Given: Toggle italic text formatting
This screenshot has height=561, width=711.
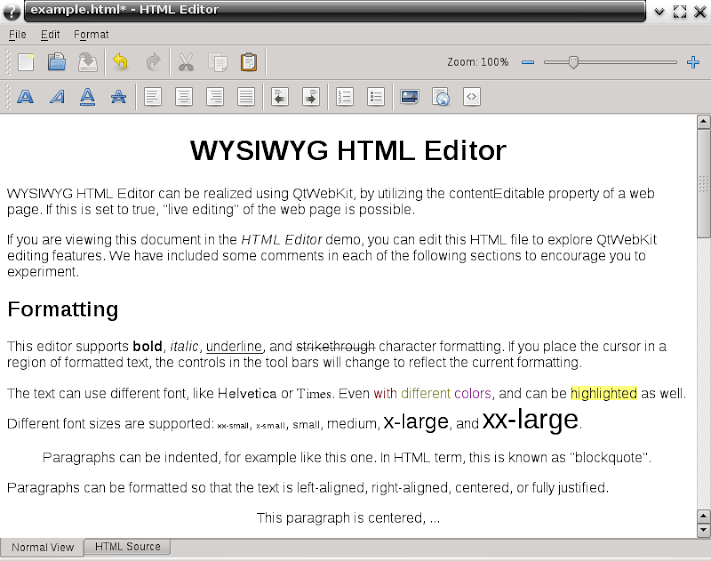Looking at the screenshot, I should coord(57,97).
